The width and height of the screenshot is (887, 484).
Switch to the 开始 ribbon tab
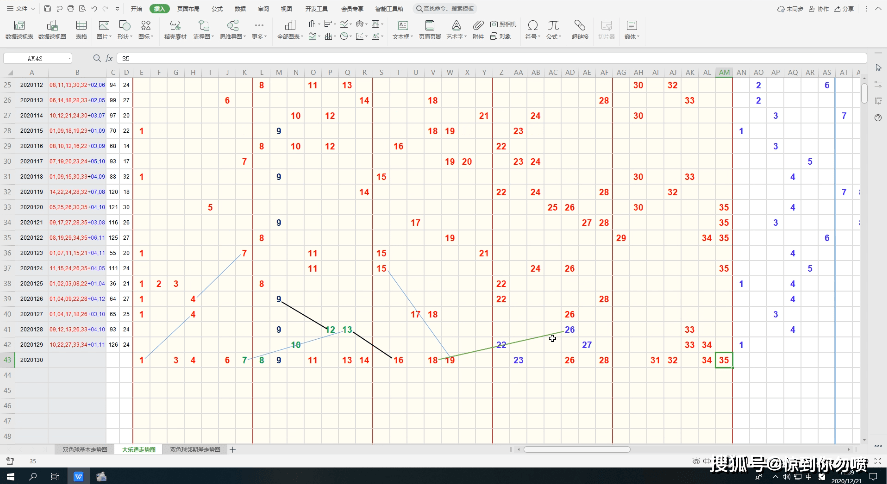click(x=137, y=7)
